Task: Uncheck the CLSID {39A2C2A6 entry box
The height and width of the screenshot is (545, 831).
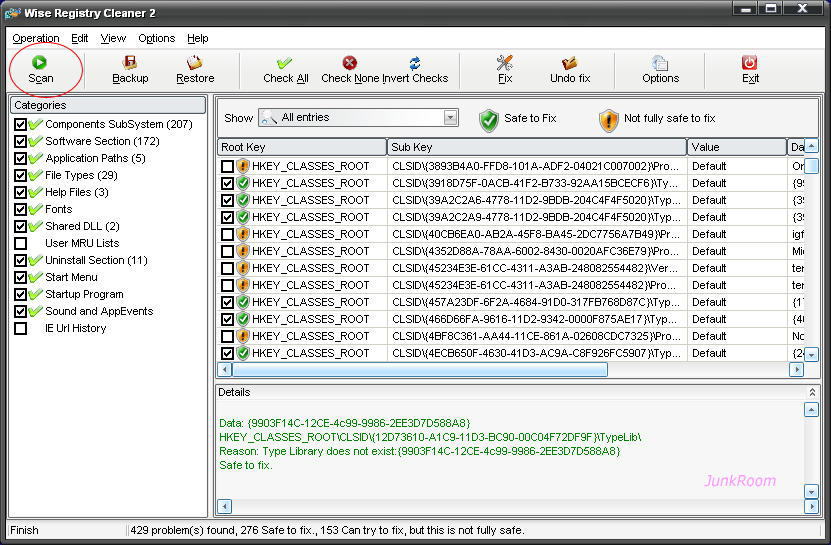Action: [x=227, y=200]
